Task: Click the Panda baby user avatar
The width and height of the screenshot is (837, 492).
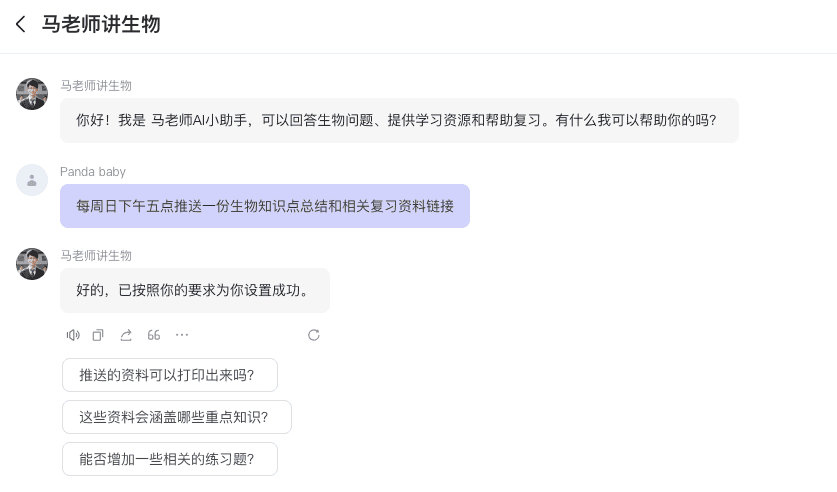Action: click(x=32, y=180)
